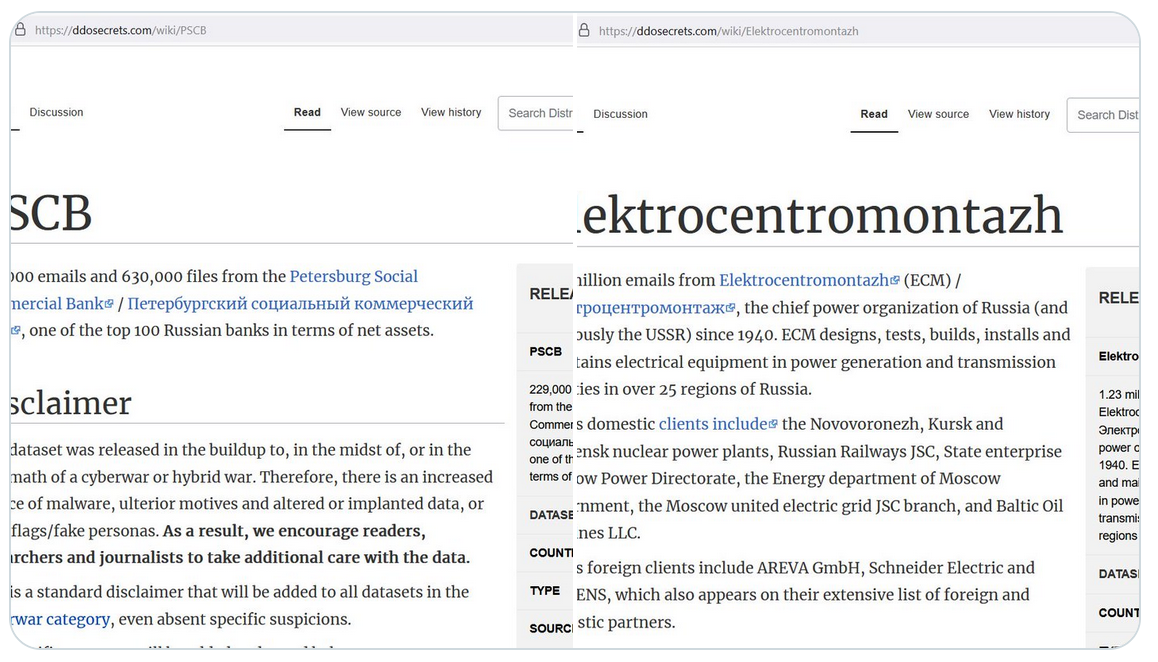Click the external-link icon after 'роцентромонтаж'

730,307
